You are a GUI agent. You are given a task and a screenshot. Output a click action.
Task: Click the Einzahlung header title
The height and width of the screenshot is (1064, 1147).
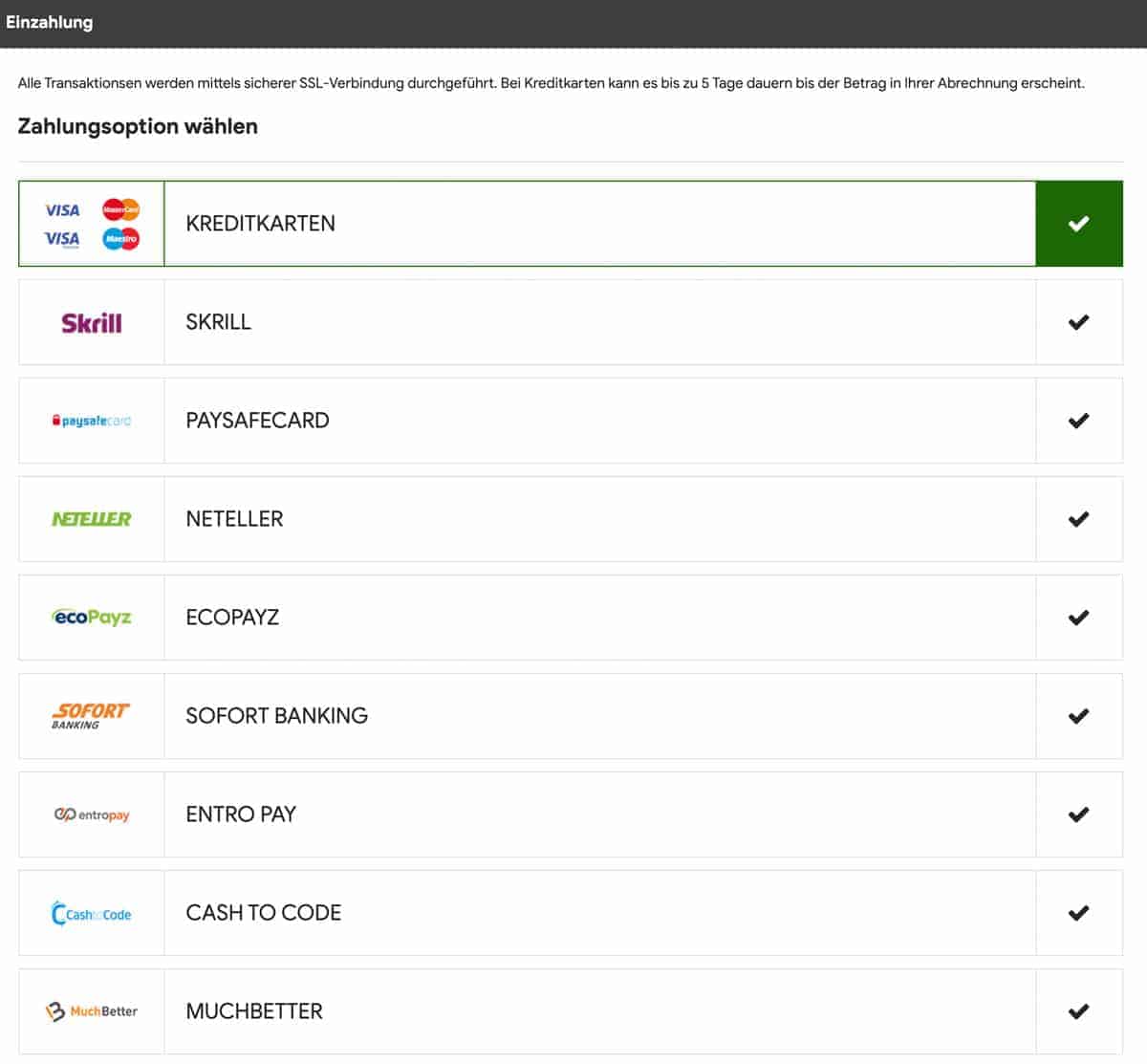[x=50, y=22]
